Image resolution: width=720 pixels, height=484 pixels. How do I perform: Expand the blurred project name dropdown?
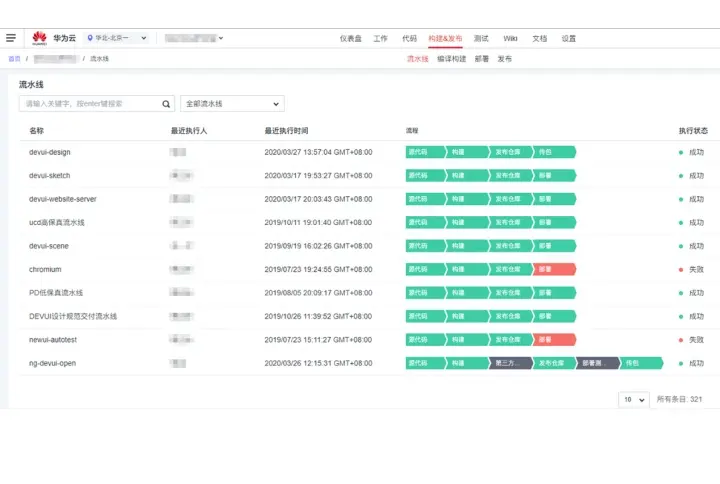tap(194, 38)
